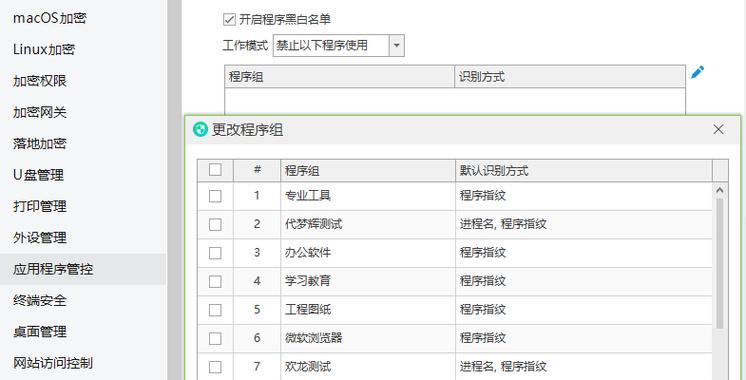Click the blue pencil edit icon
The width and height of the screenshot is (746, 380).
697,72
